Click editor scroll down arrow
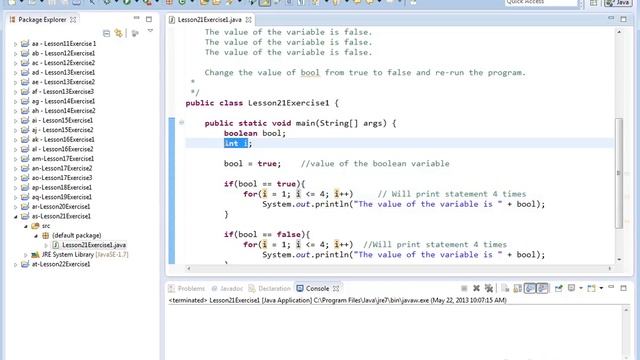Screen dimensions: 640x360 (619, 259)
